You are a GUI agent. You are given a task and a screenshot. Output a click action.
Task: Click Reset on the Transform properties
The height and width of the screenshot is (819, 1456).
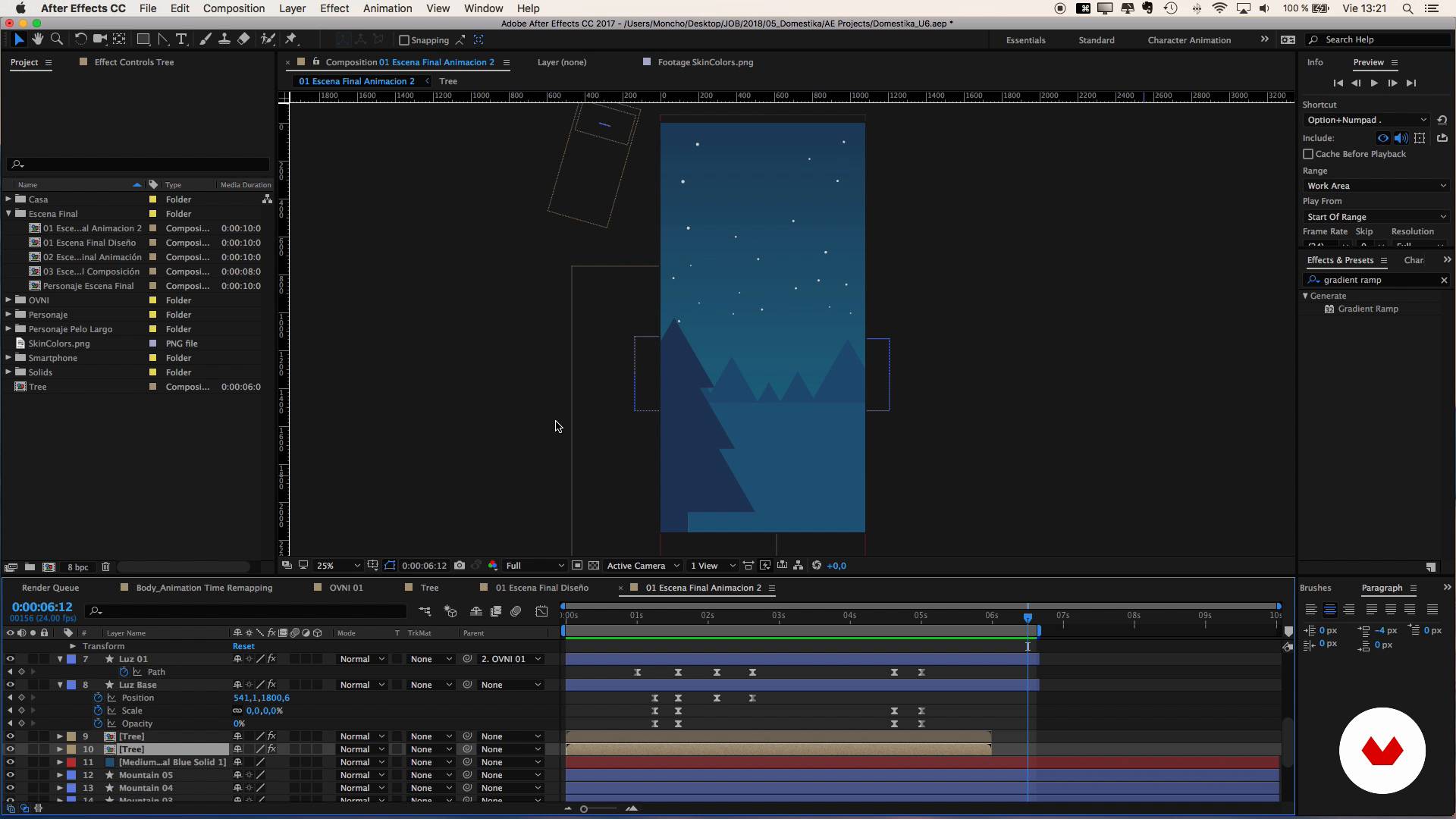(243, 645)
